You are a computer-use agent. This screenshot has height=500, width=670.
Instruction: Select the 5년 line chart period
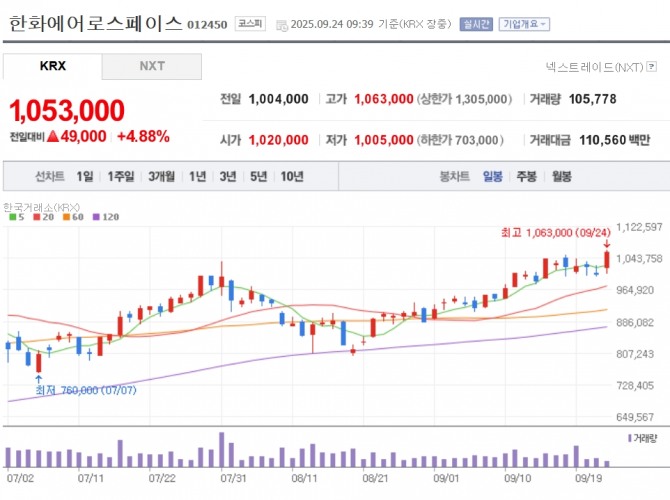pos(259,176)
